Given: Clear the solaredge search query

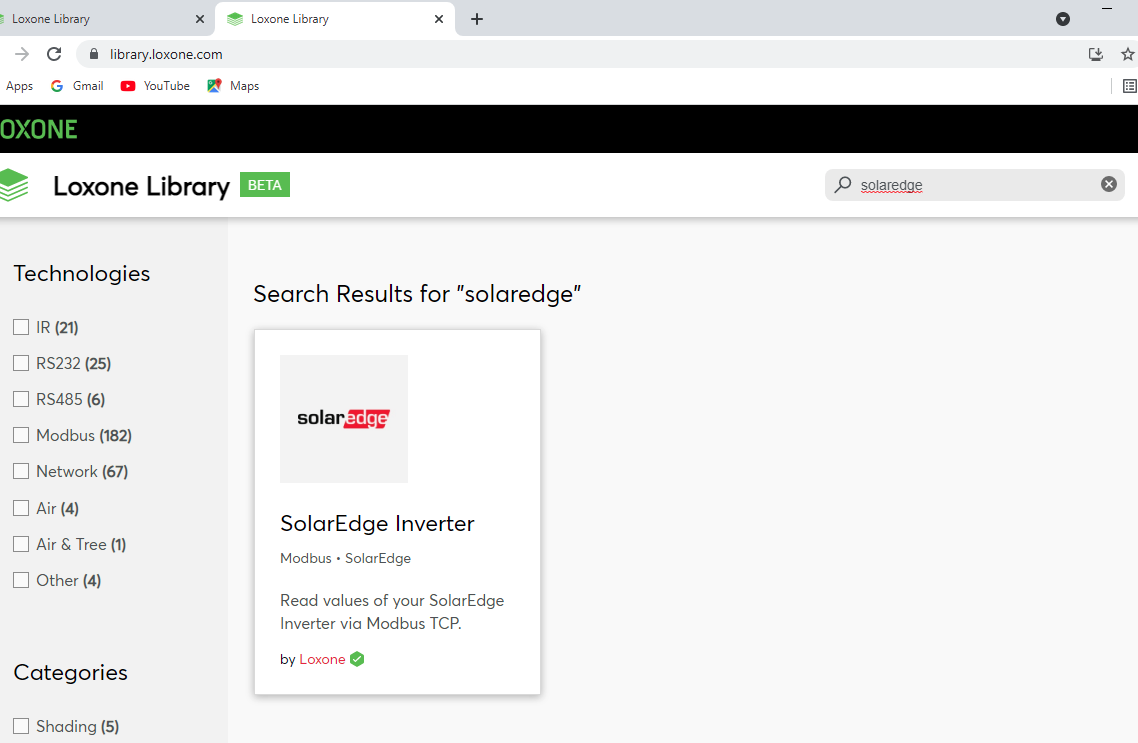Looking at the screenshot, I should point(1108,184).
